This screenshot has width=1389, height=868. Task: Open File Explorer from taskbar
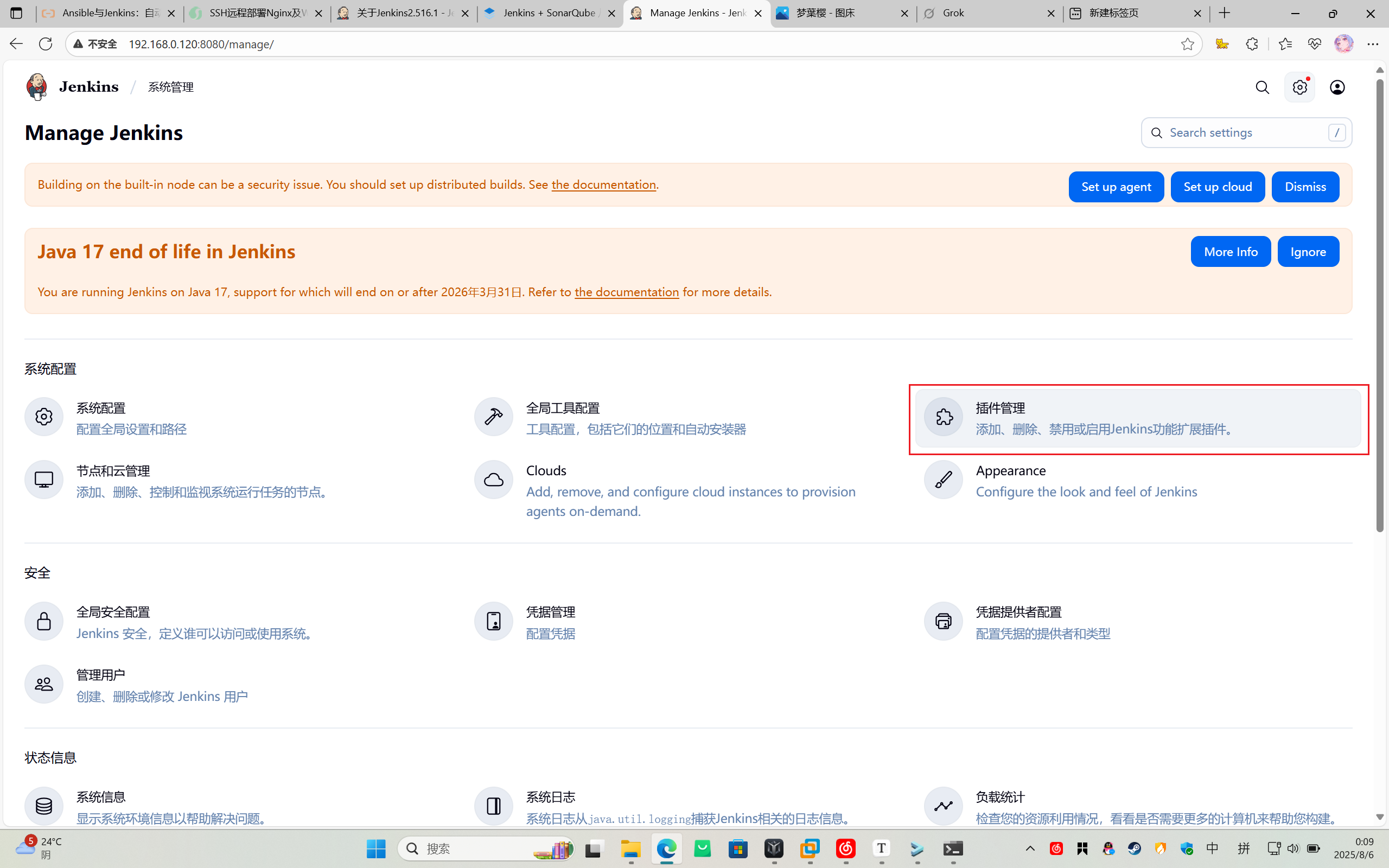tap(630, 848)
